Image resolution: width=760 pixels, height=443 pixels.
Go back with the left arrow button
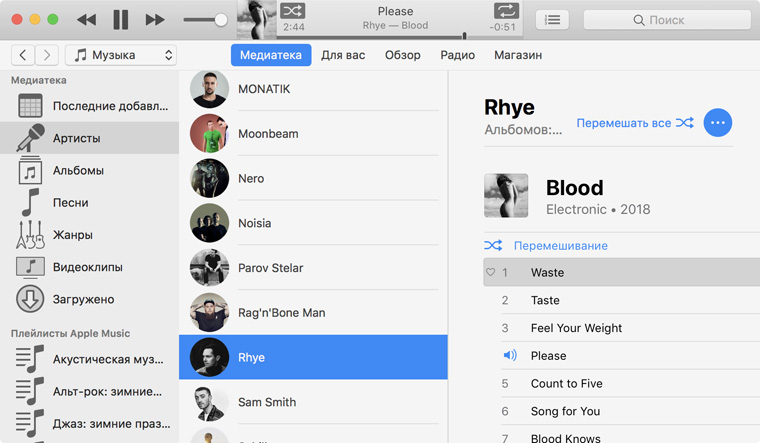[23, 55]
